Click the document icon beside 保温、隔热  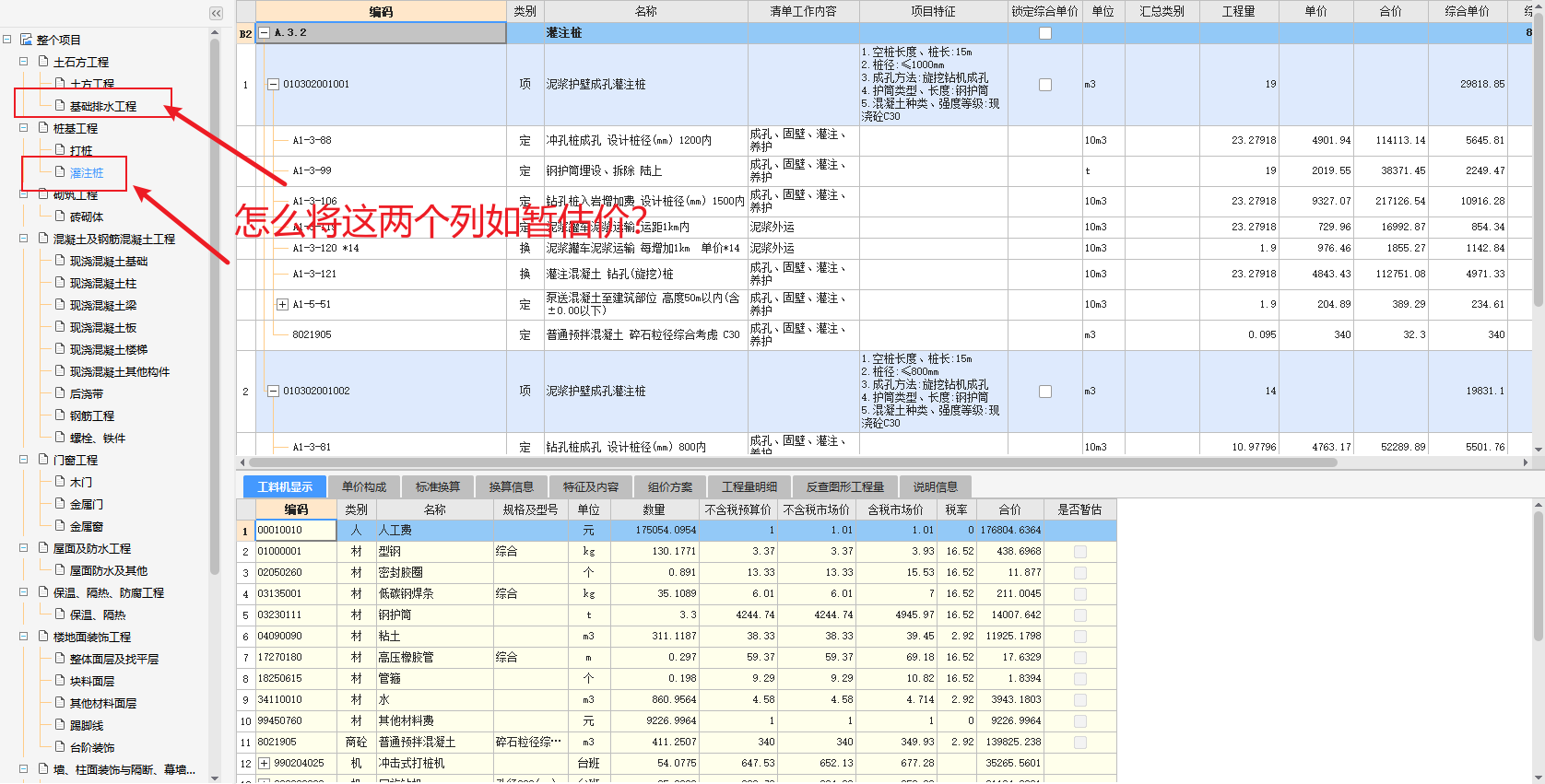pyautogui.click(x=60, y=614)
